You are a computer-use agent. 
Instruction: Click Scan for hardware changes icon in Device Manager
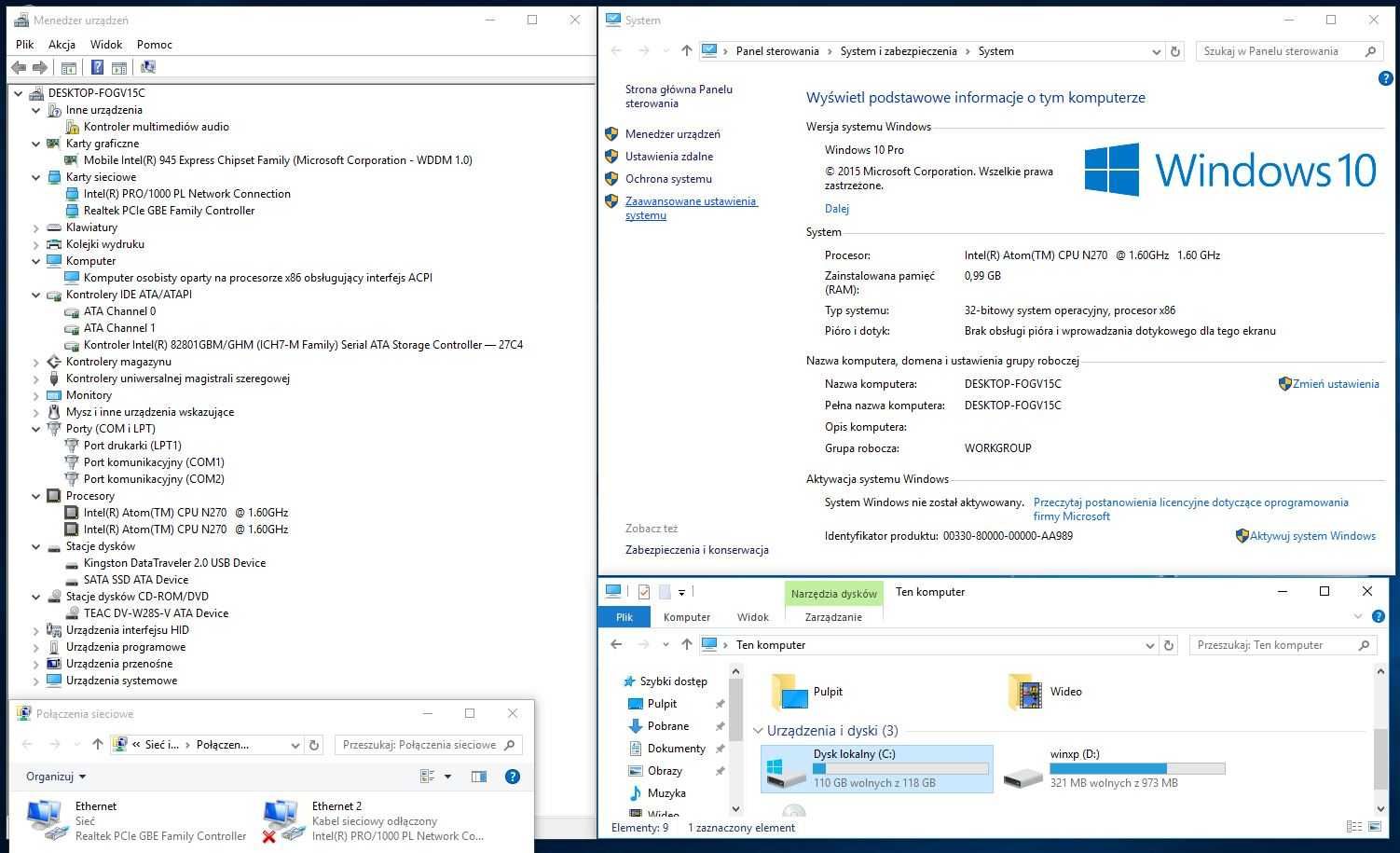click(x=148, y=67)
